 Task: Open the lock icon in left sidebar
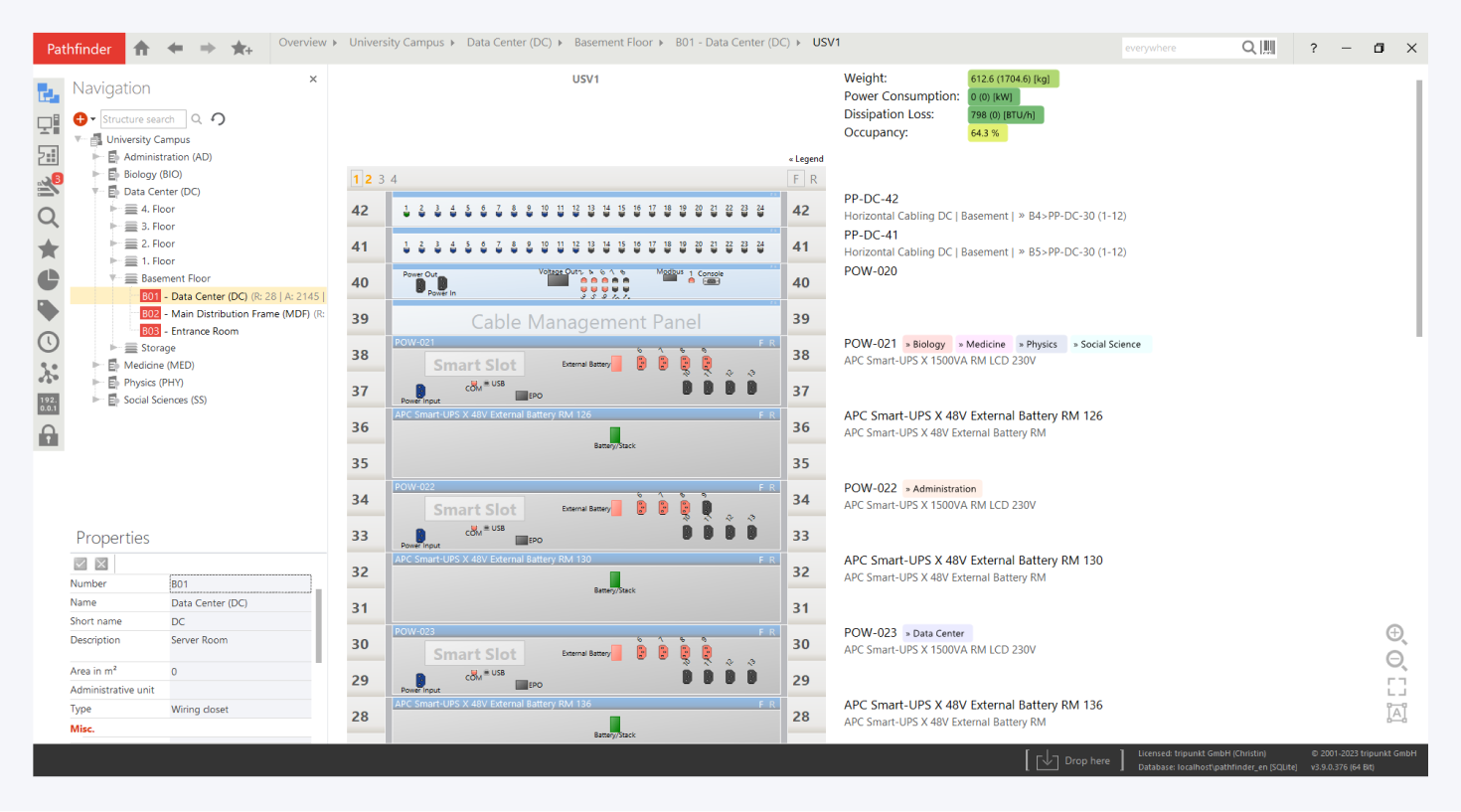[48, 435]
